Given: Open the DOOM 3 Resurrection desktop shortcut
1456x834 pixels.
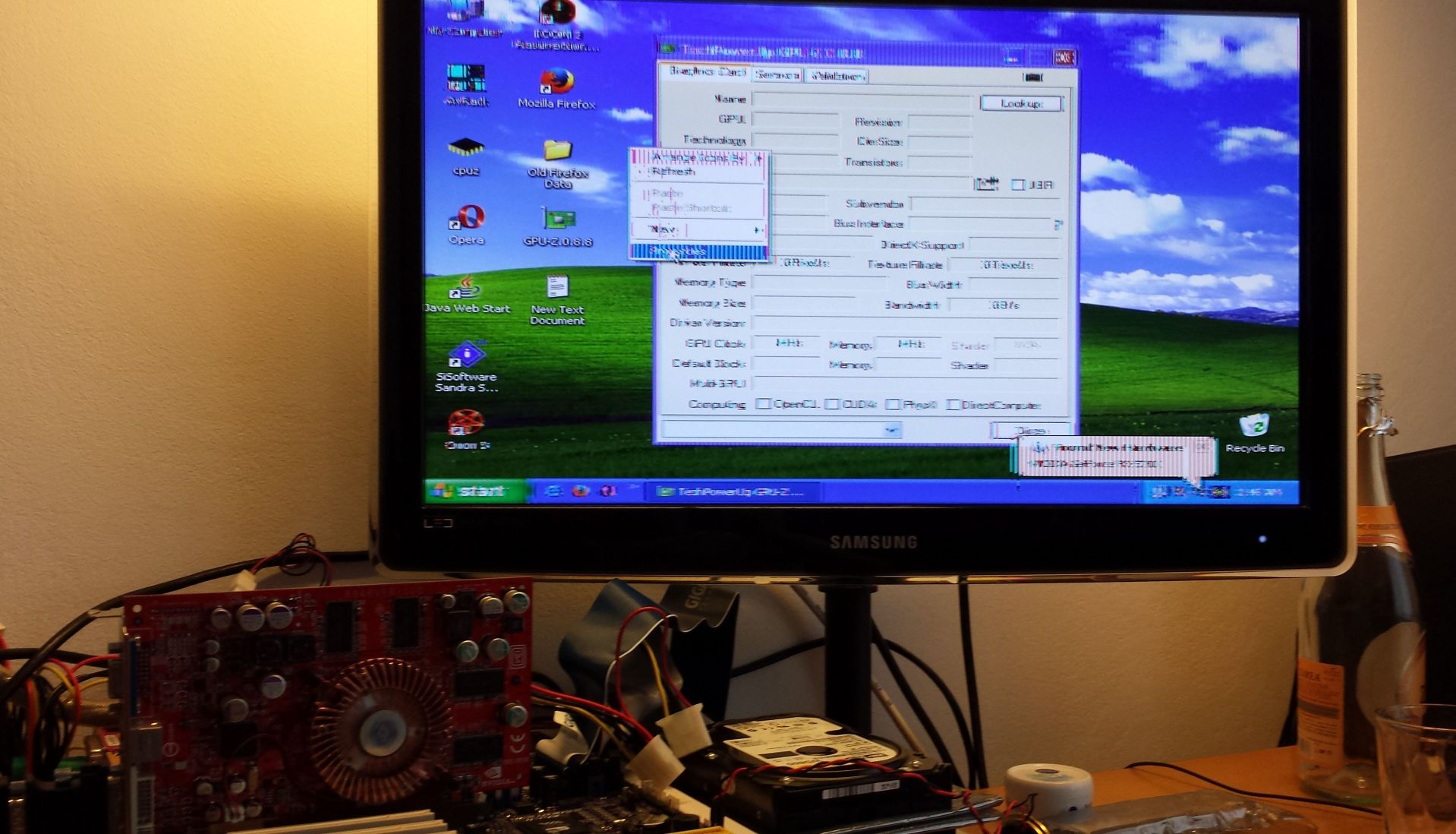Looking at the screenshot, I should pos(556,24).
